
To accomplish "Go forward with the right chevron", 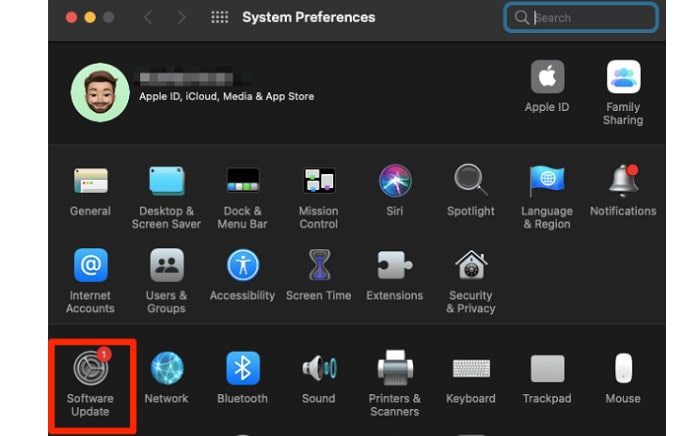I will (181, 17).
